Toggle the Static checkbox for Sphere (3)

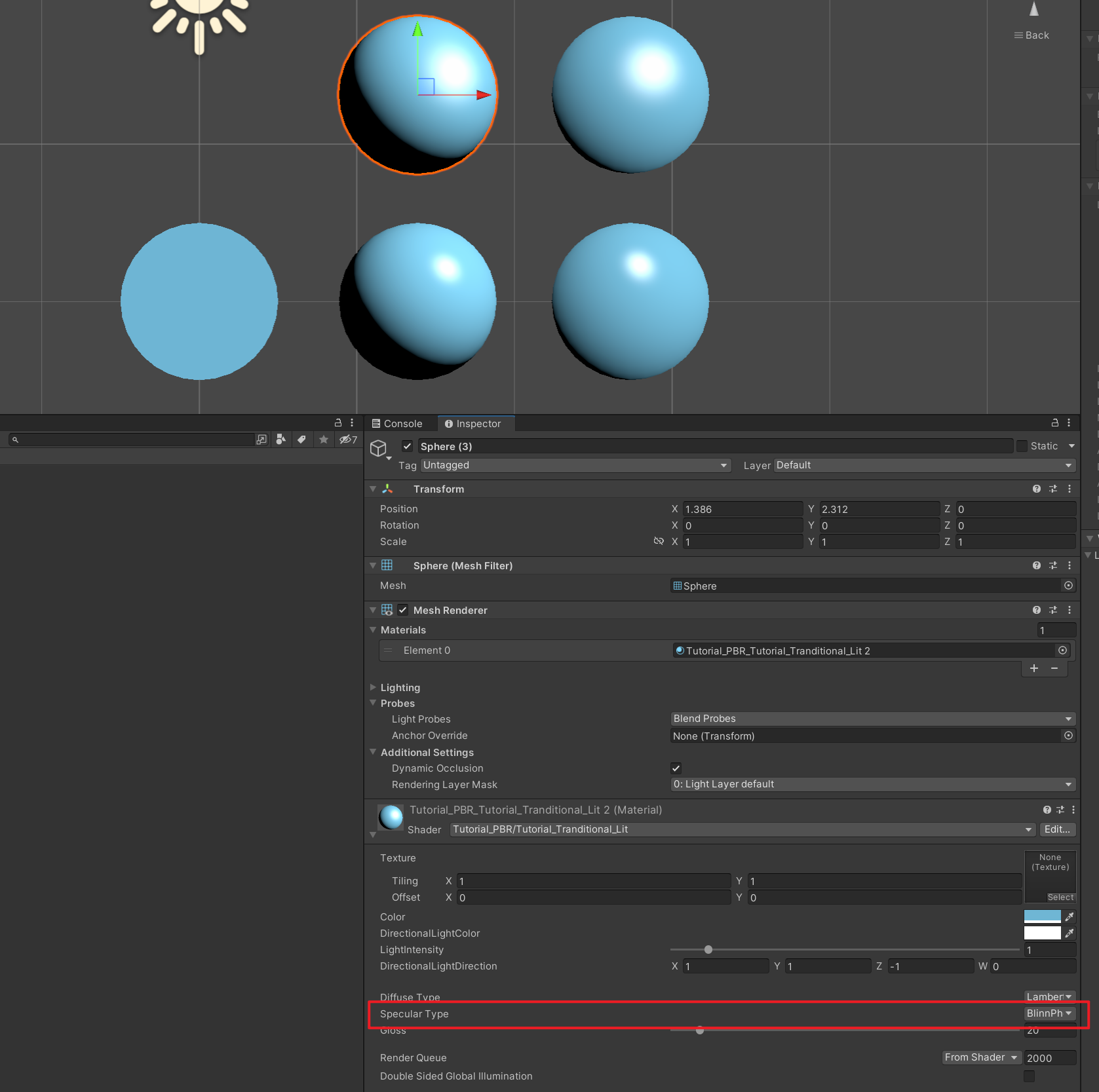pyautogui.click(x=1022, y=445)
